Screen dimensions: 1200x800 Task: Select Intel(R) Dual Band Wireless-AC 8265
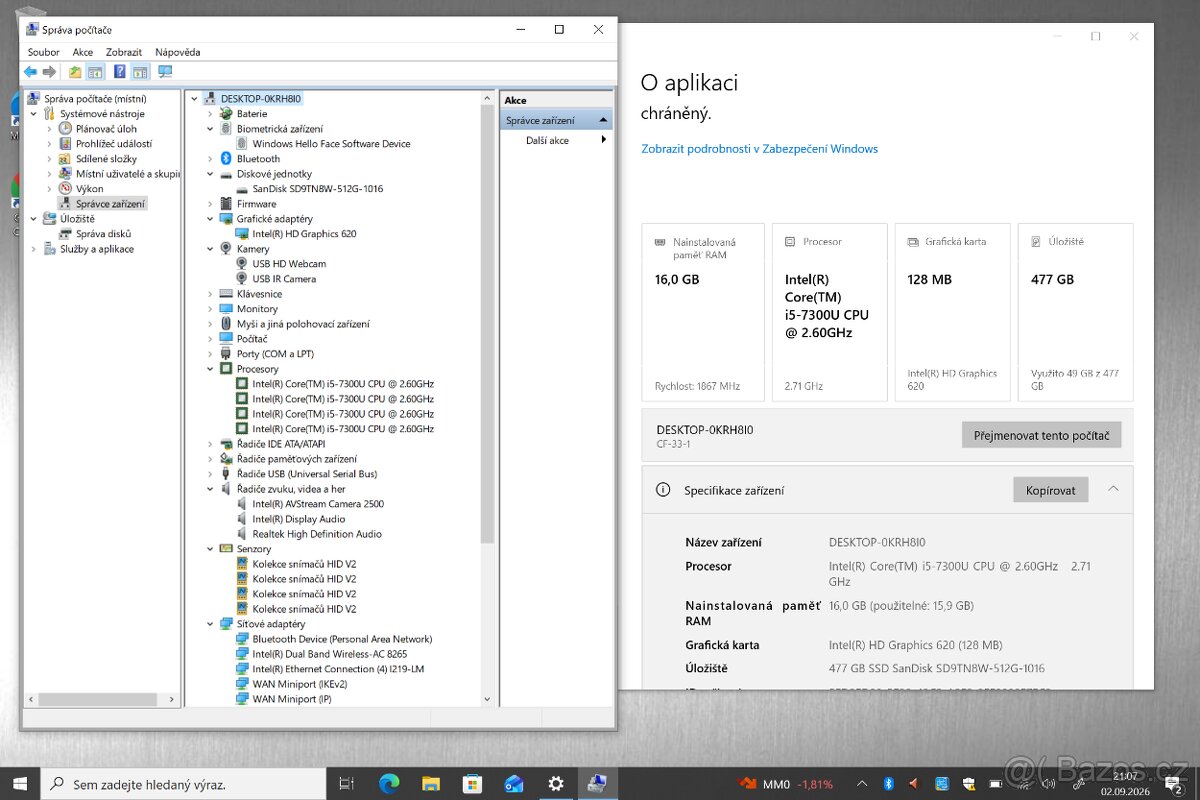pyautogui.click(x=329, y=654)
